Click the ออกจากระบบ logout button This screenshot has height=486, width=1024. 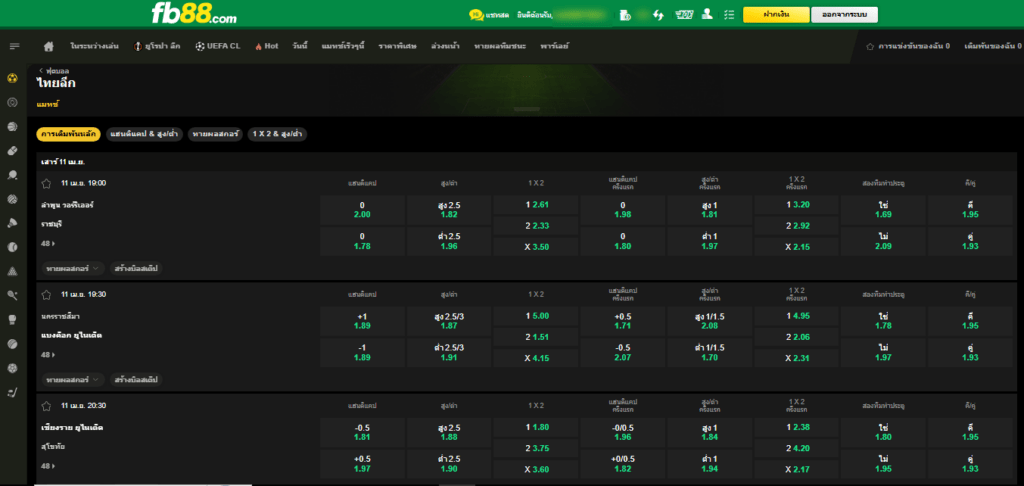(x=844, y=14)
